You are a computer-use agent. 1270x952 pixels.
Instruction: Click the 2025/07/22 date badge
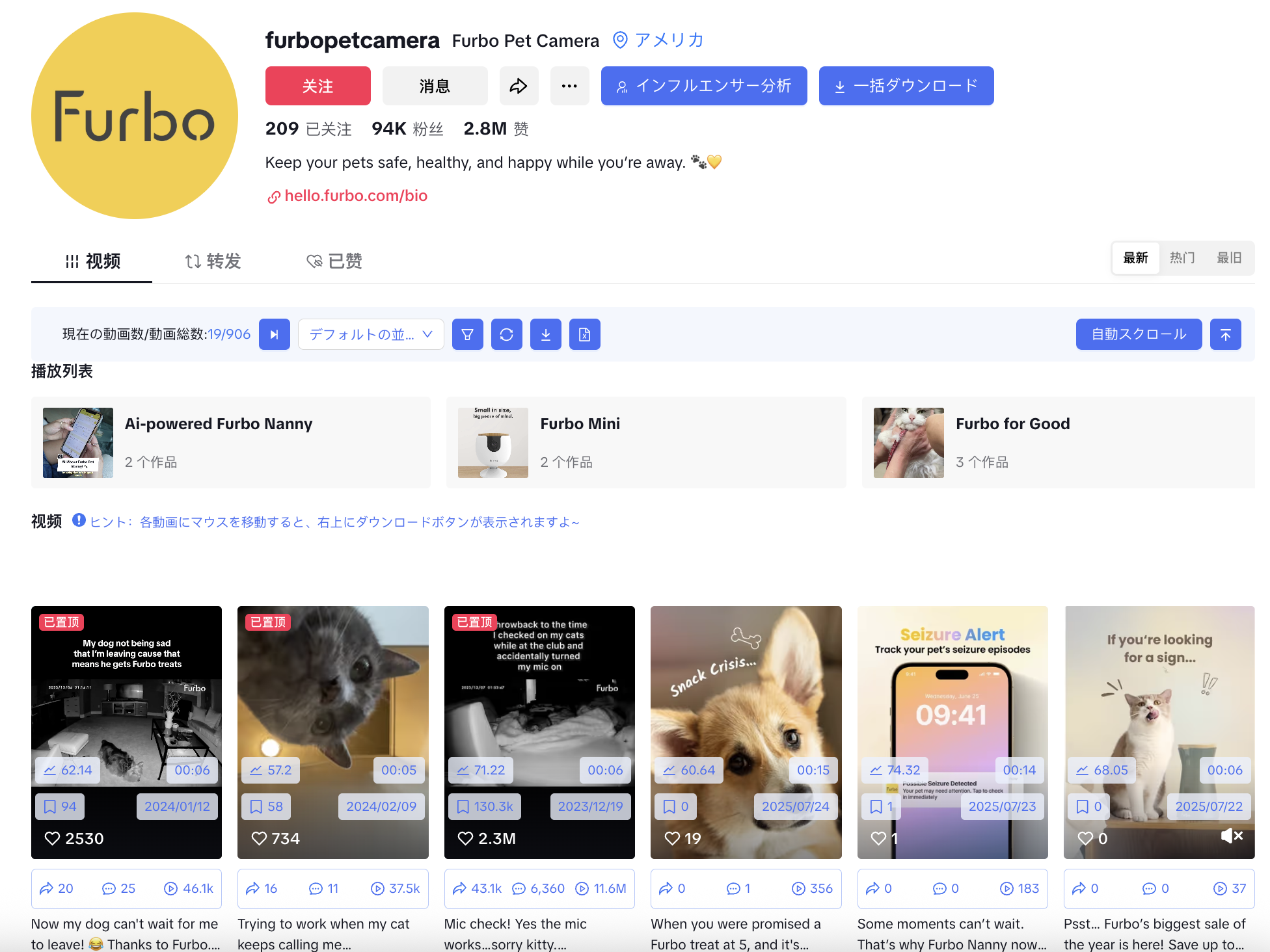(x=1209, y=806)
